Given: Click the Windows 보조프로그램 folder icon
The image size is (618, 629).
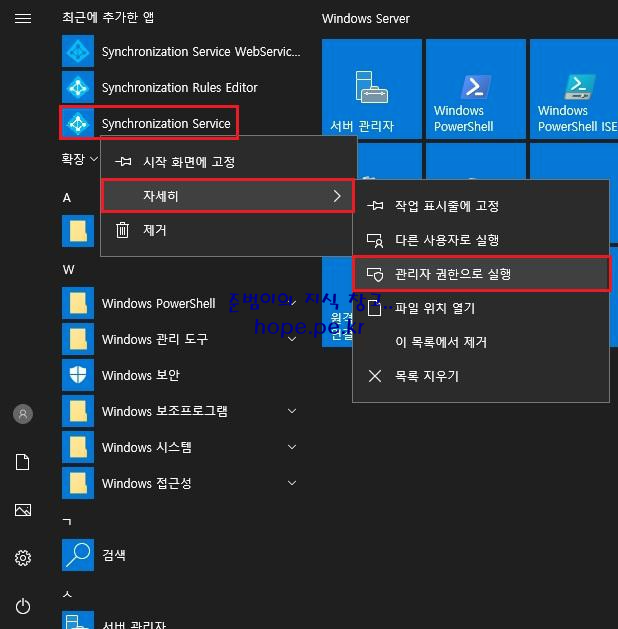Looking at the screenshot, I should point(78,411).
